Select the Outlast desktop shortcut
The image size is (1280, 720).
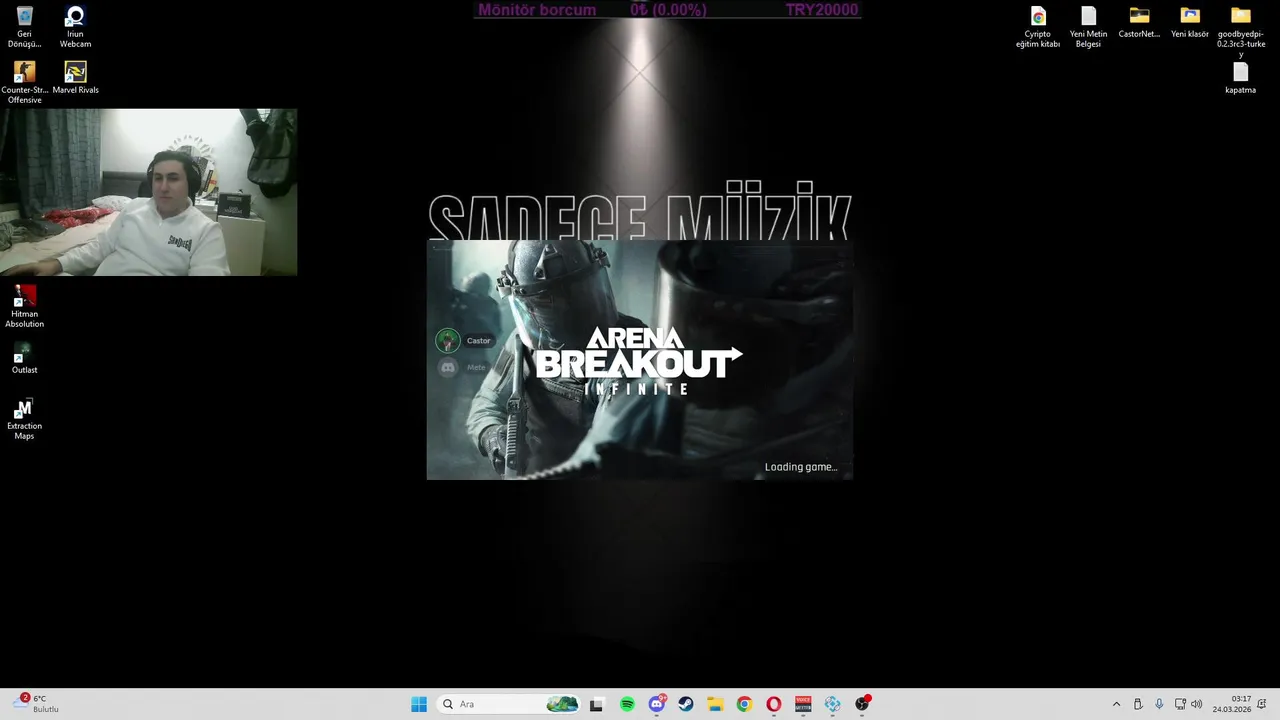click(24, 358)
